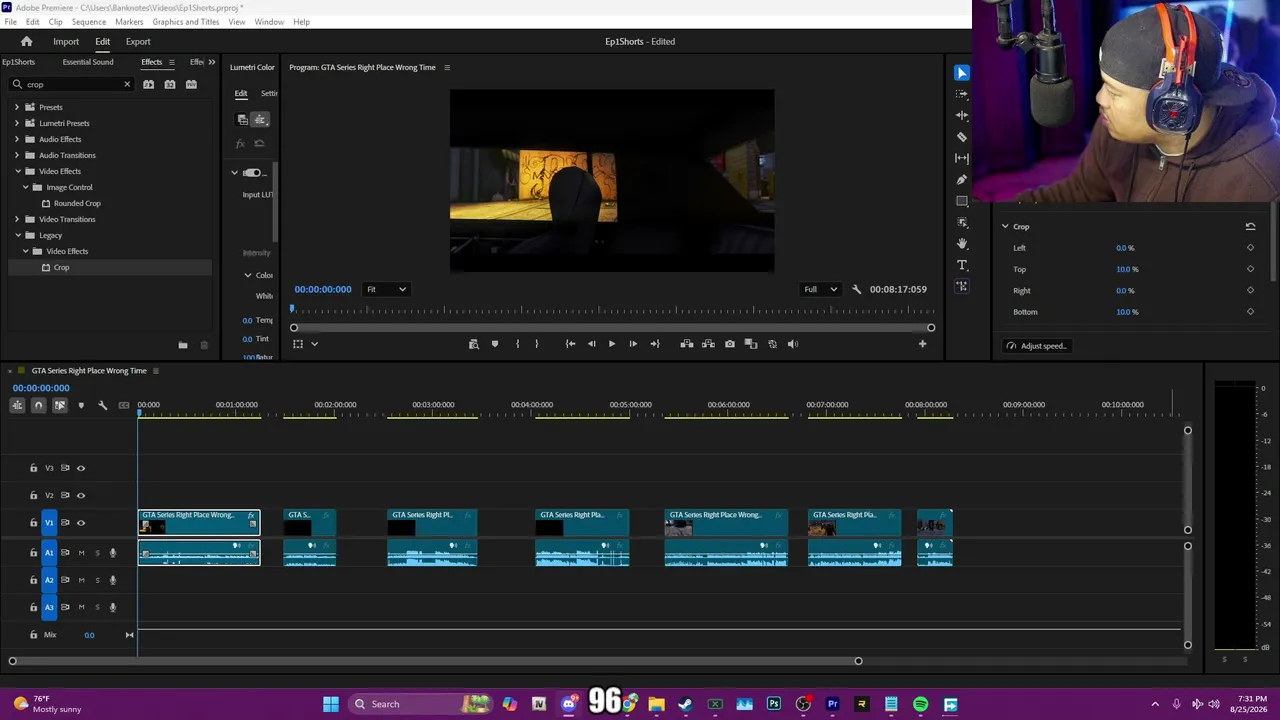Play the program monitor video
The width and height of the screenshot is (1280, 720).
(612, 344)
